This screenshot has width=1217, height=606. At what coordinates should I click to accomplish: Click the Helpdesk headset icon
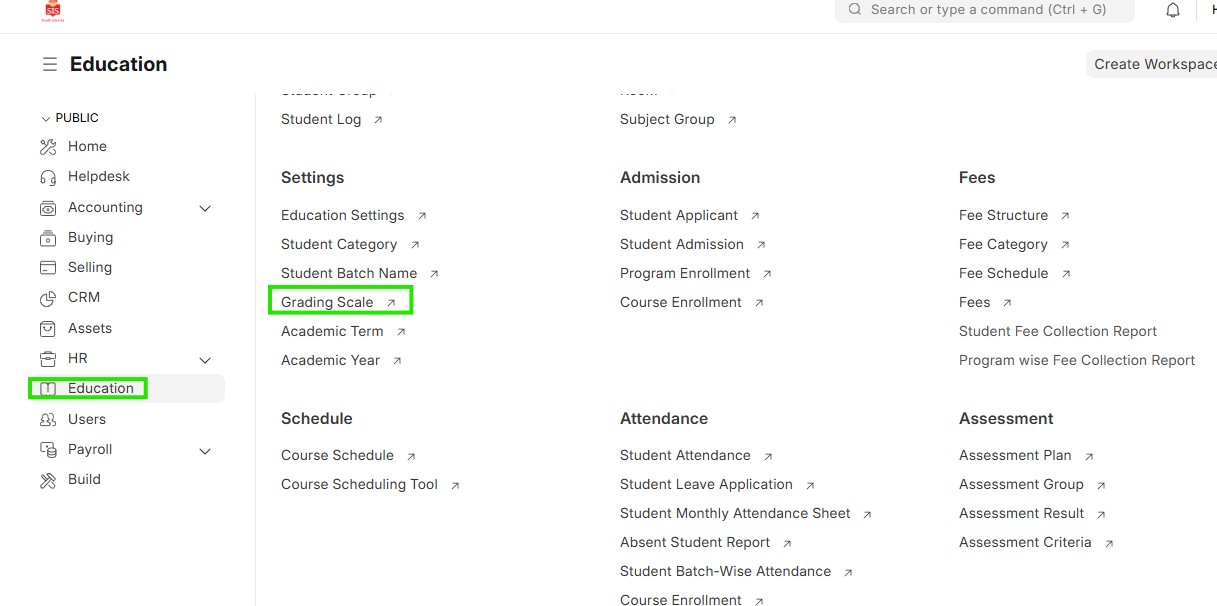[x=48, y=177]
